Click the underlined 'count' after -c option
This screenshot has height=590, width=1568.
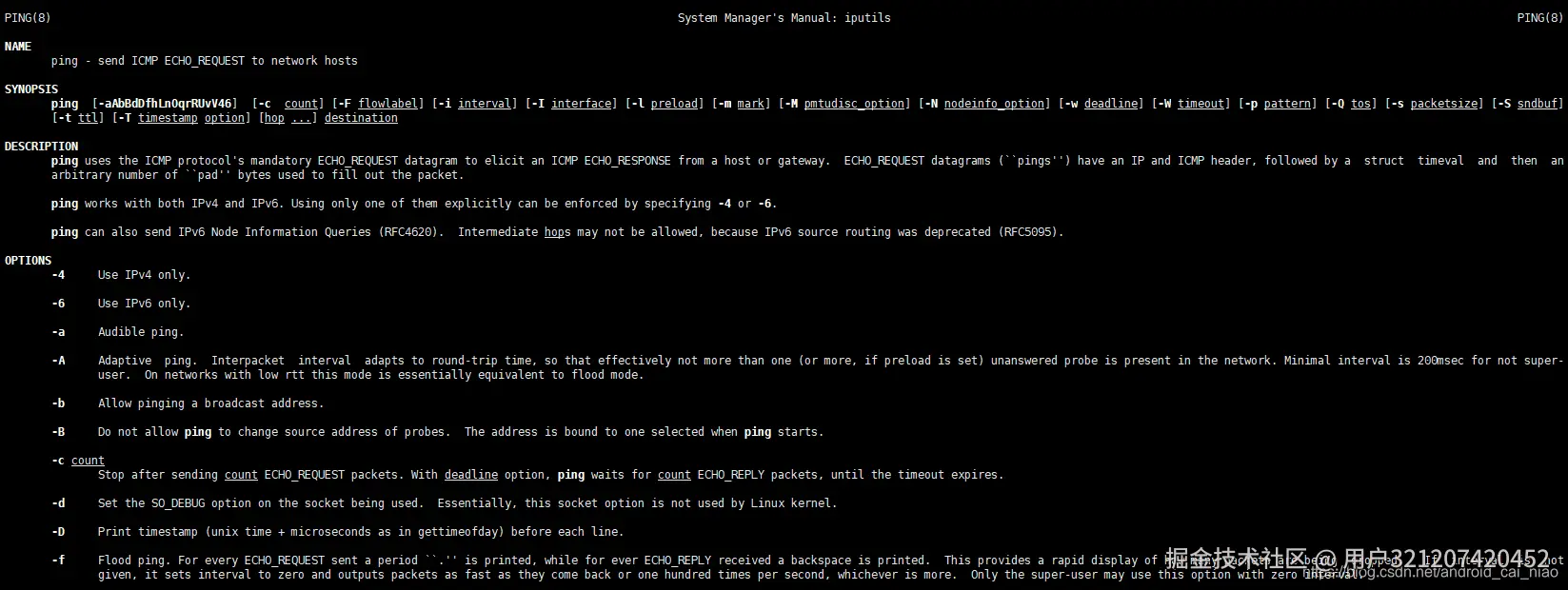coord(88,461)
